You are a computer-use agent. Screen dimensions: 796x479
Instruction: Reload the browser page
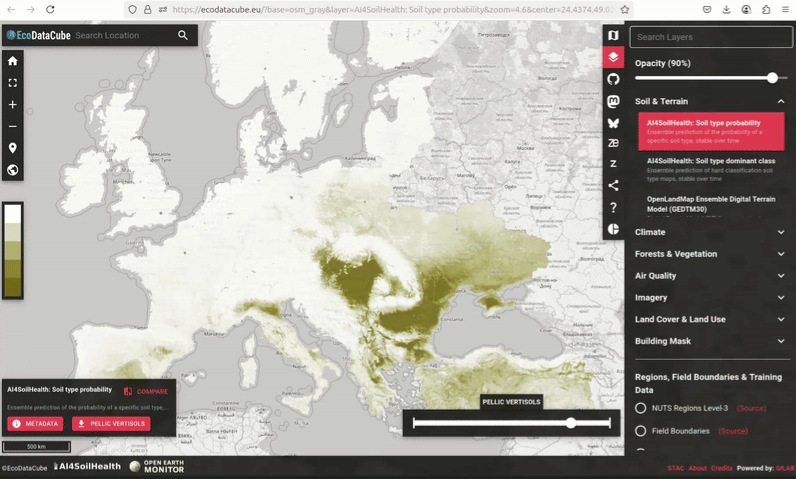click(50, 9)
